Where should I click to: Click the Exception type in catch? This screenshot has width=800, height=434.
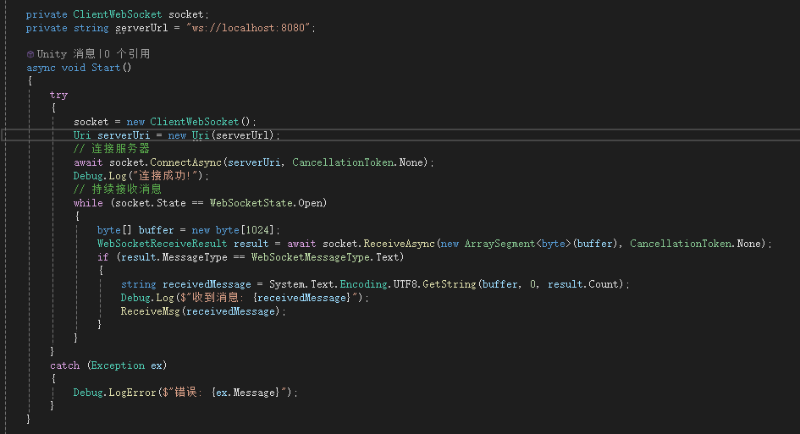coord(117,366)
